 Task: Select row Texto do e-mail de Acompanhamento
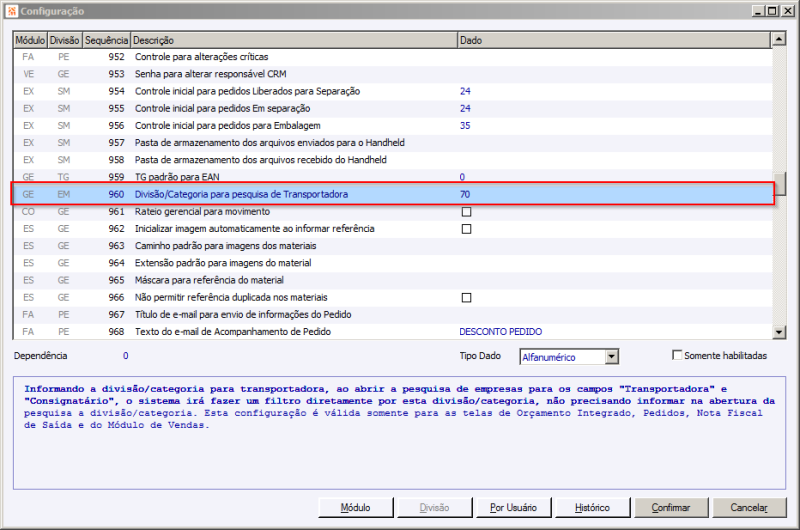point(392,332)
